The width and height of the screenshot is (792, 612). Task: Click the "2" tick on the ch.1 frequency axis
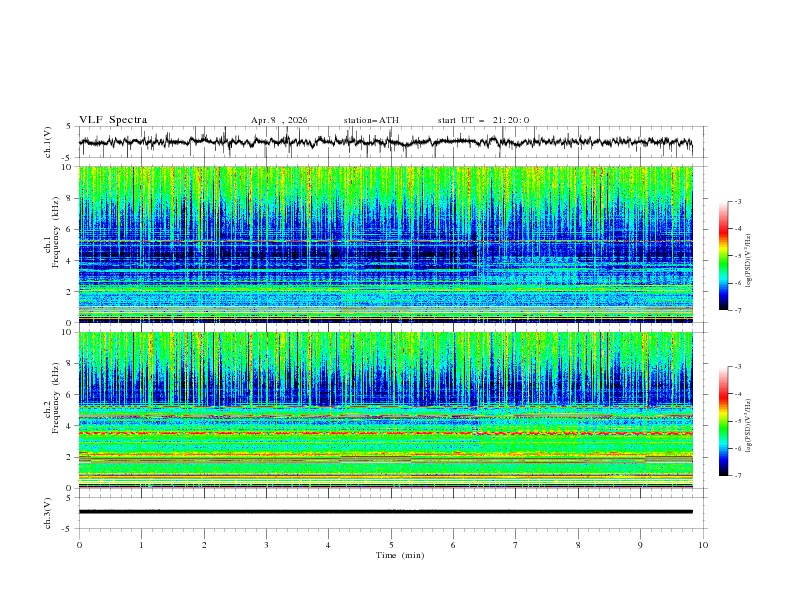(70, 291)
